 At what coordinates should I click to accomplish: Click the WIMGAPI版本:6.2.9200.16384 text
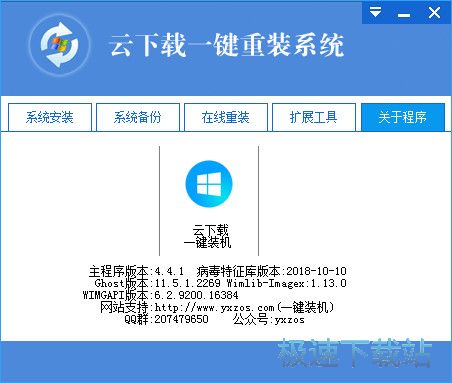(x=160, y=295)
